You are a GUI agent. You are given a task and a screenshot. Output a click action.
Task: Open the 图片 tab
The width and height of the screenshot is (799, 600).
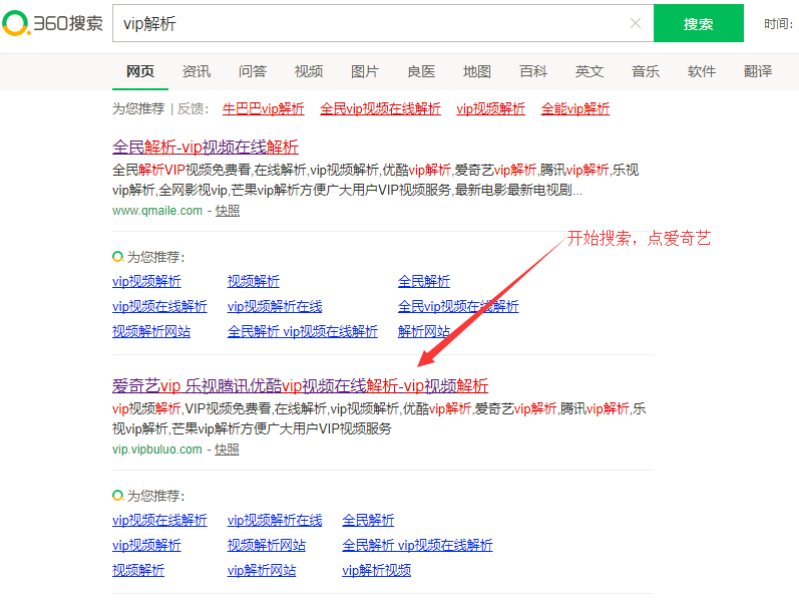[x=365, y=71]
